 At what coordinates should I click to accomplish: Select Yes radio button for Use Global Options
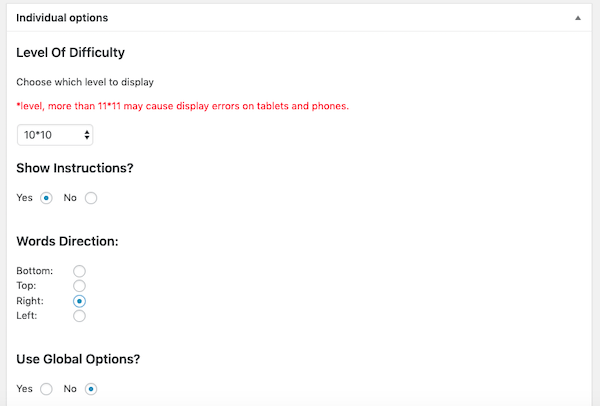coord(46,389)
